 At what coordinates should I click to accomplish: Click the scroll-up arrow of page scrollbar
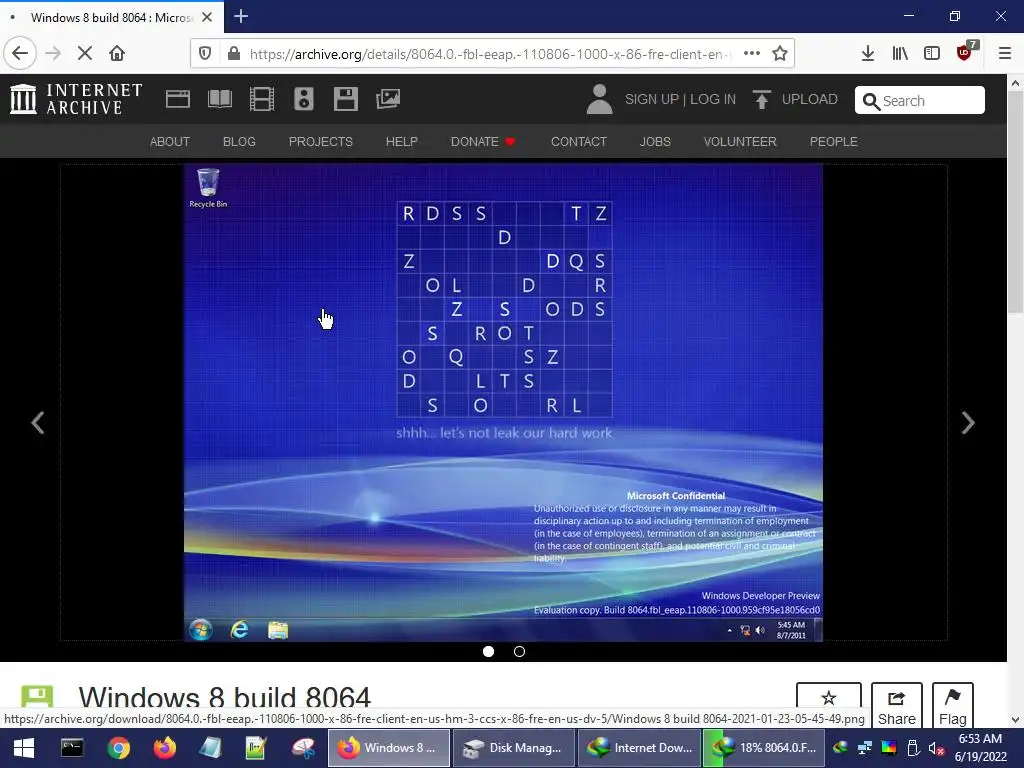[1015, 83]
